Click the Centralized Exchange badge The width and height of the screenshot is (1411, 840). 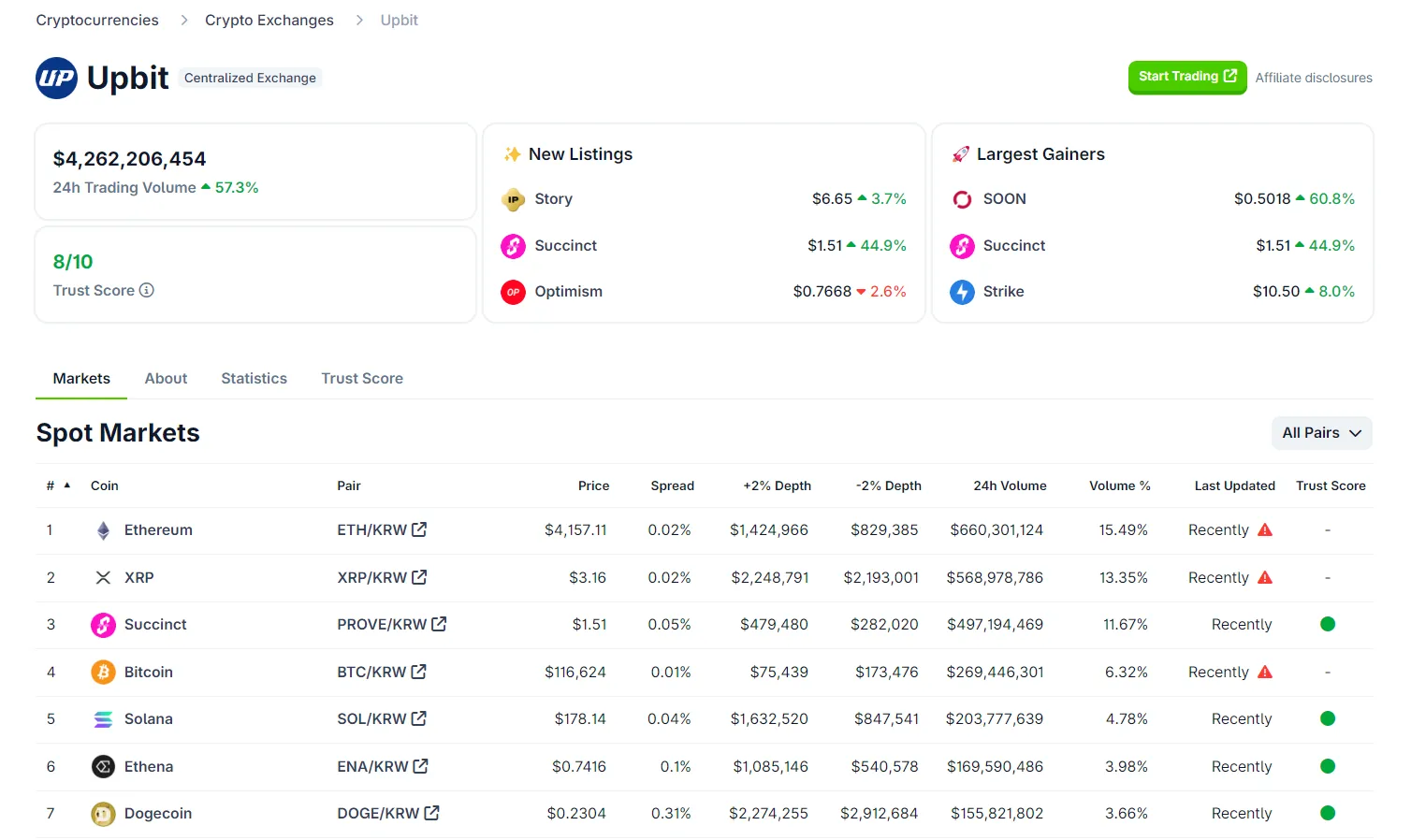click(250, 78)
